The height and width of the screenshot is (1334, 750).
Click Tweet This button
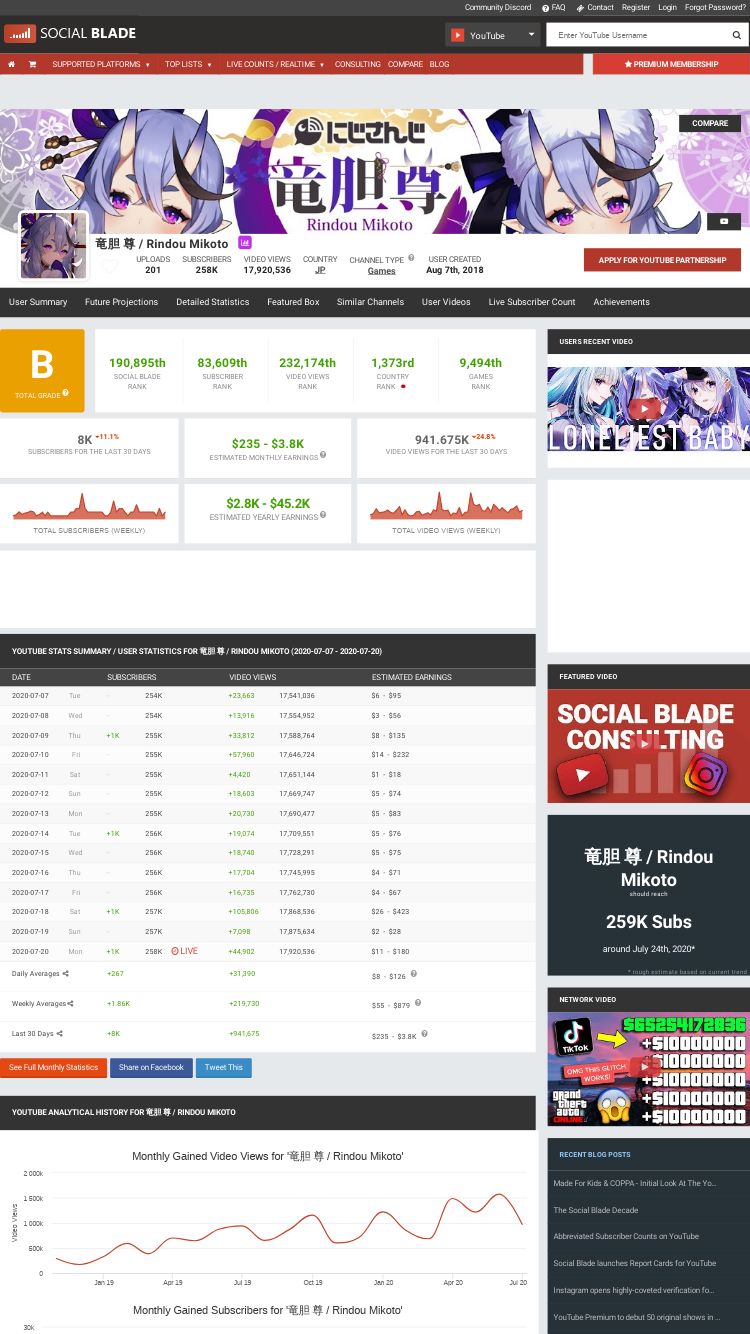[x=223, y=1068]
